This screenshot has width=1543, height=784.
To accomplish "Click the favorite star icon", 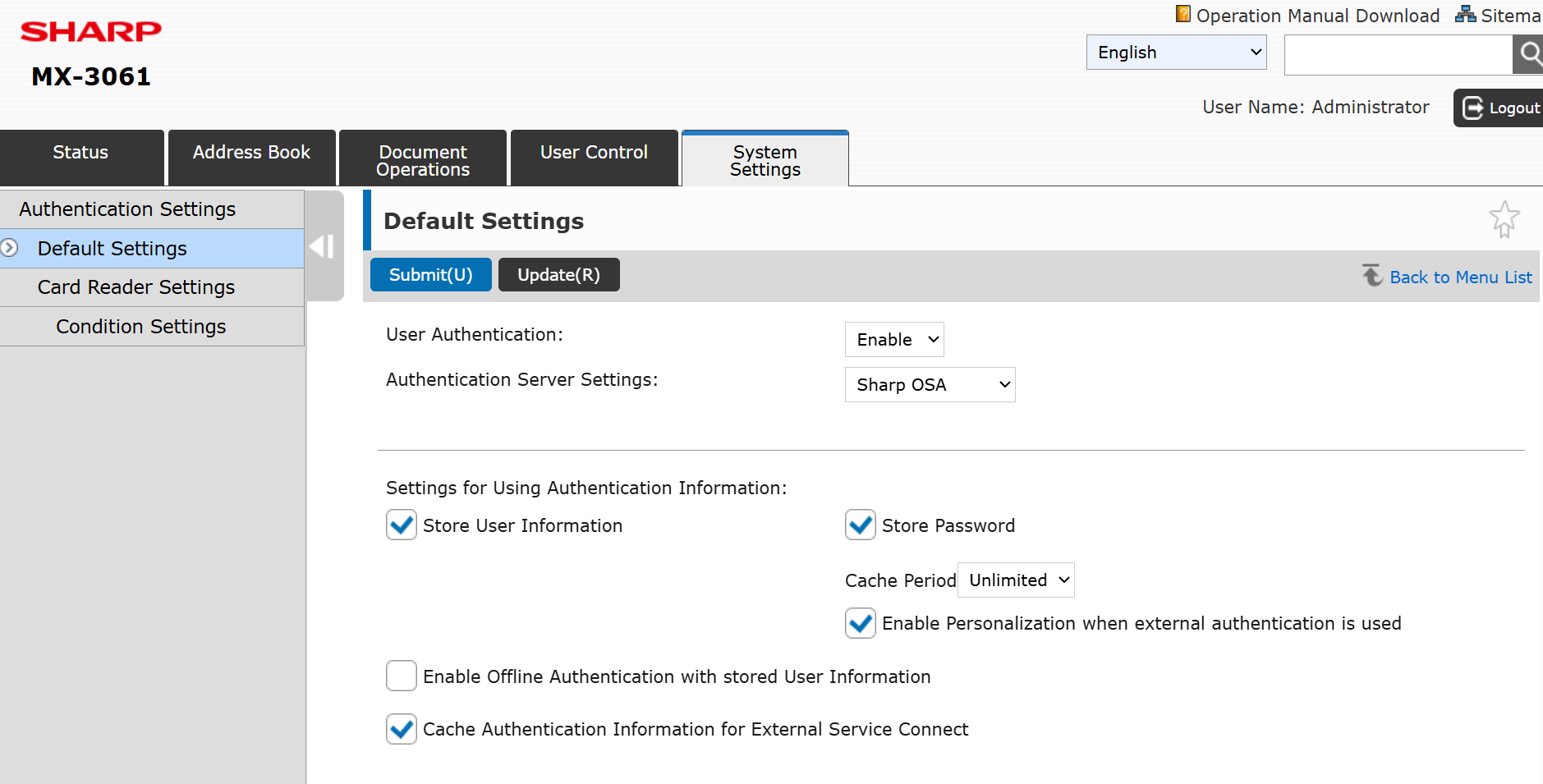I will [1504, 219].
